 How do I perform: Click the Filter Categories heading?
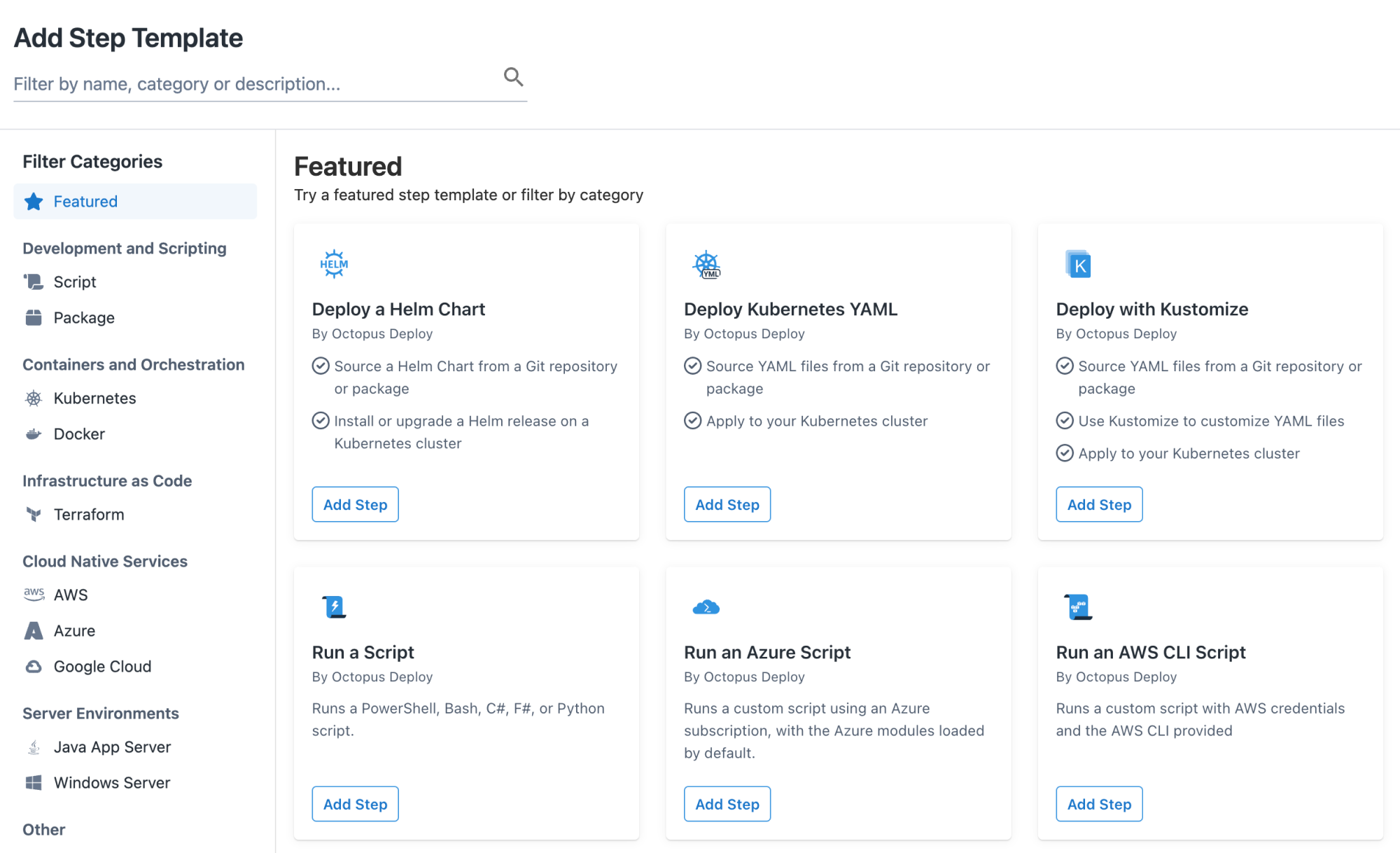tap(92, 162)
